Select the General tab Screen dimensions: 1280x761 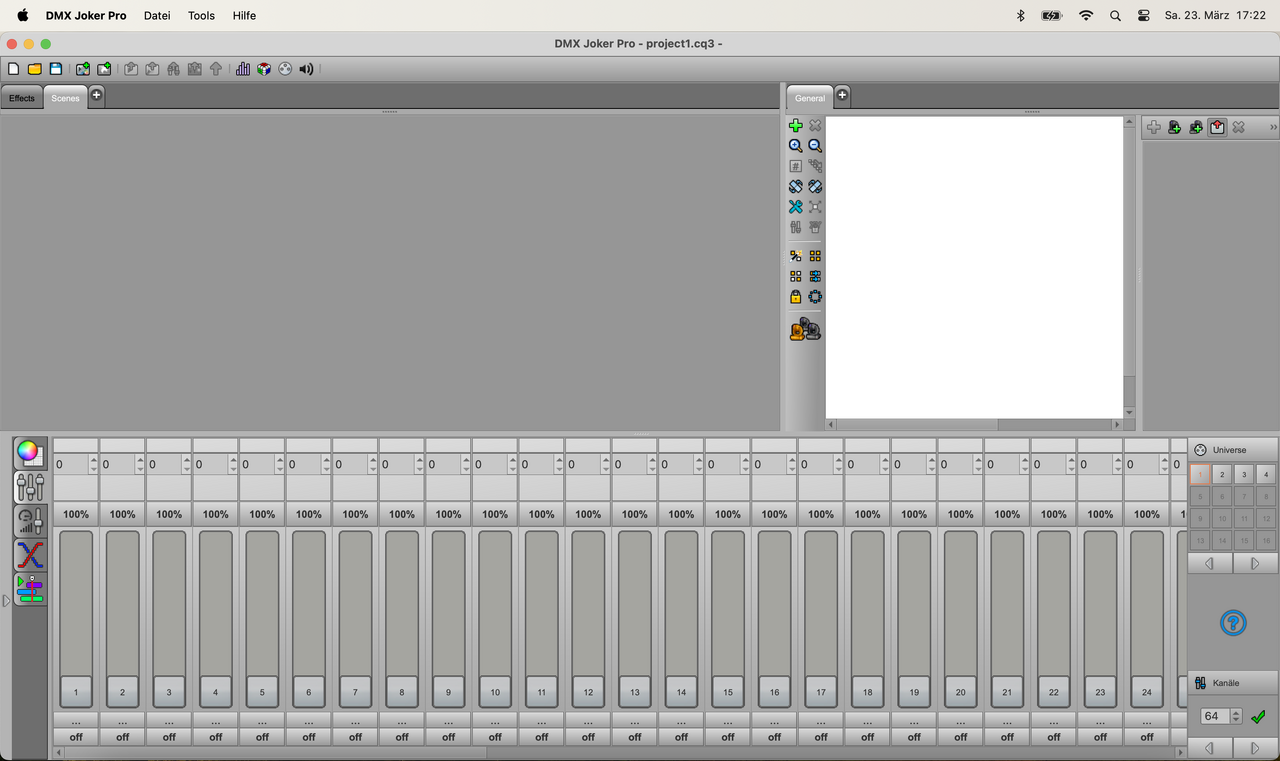click(x=810, y=98)
